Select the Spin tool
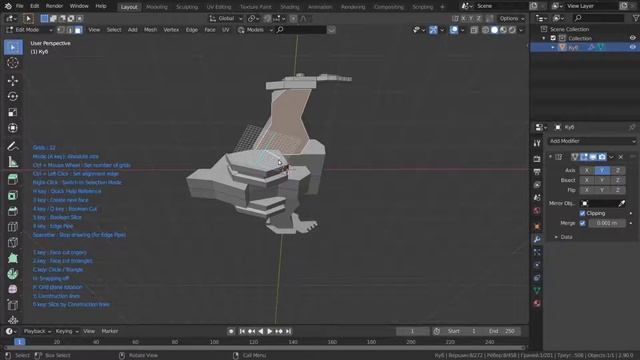 (x=13, y=274)
